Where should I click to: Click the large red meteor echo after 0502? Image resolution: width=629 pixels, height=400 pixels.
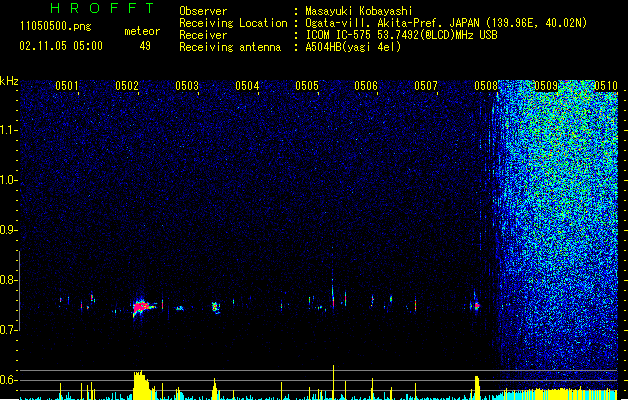coord(143,307)
